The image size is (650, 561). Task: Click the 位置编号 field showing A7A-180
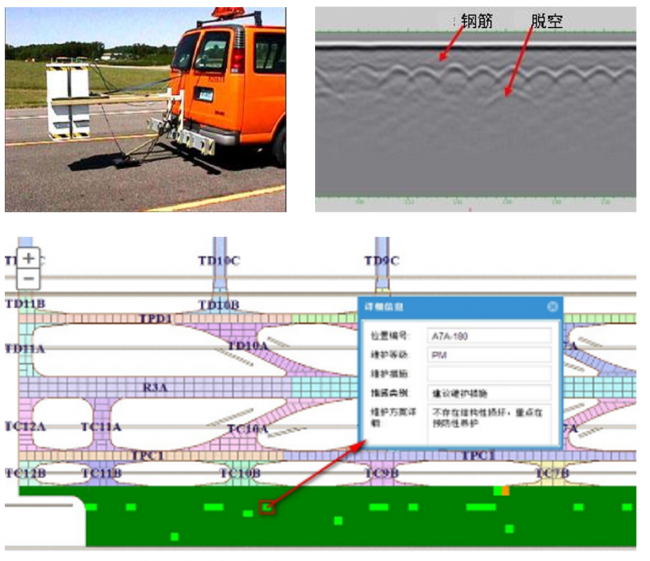coord(488,337)
